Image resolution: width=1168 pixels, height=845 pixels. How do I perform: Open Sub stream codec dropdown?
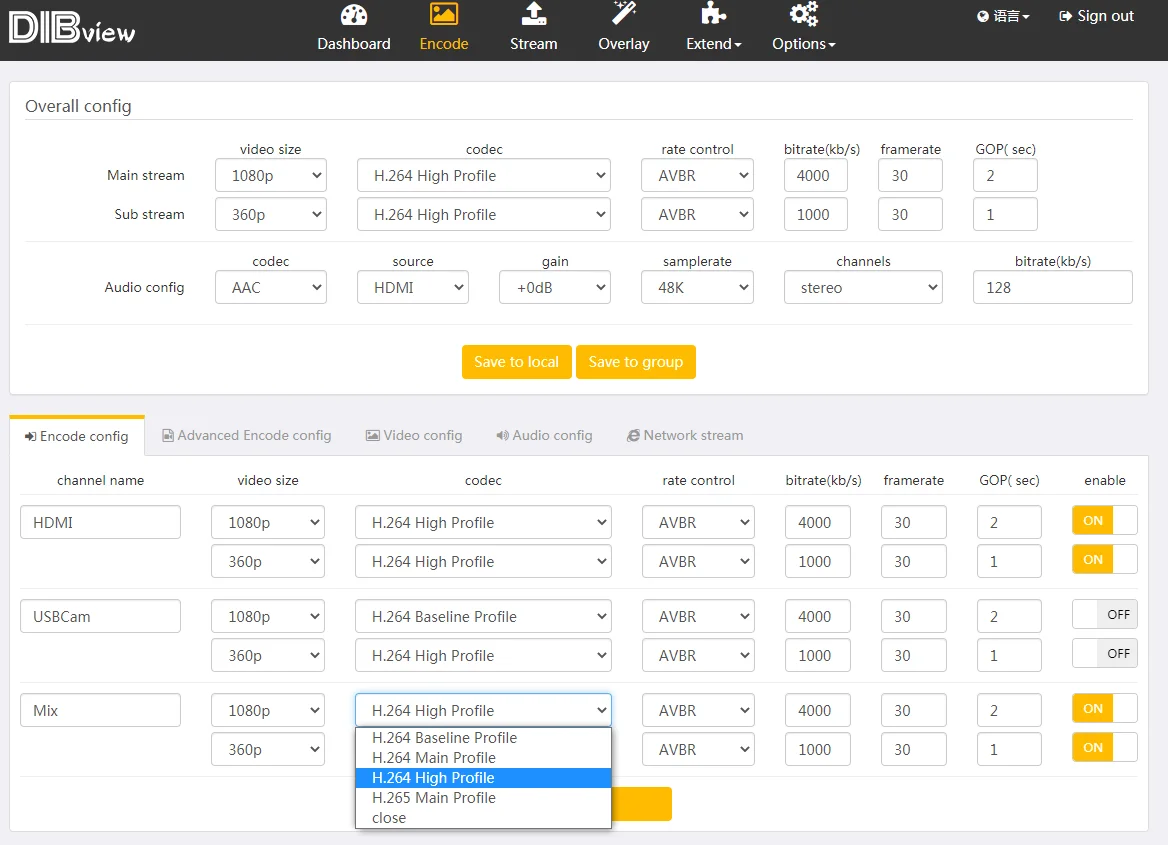[x=483, y=215]
